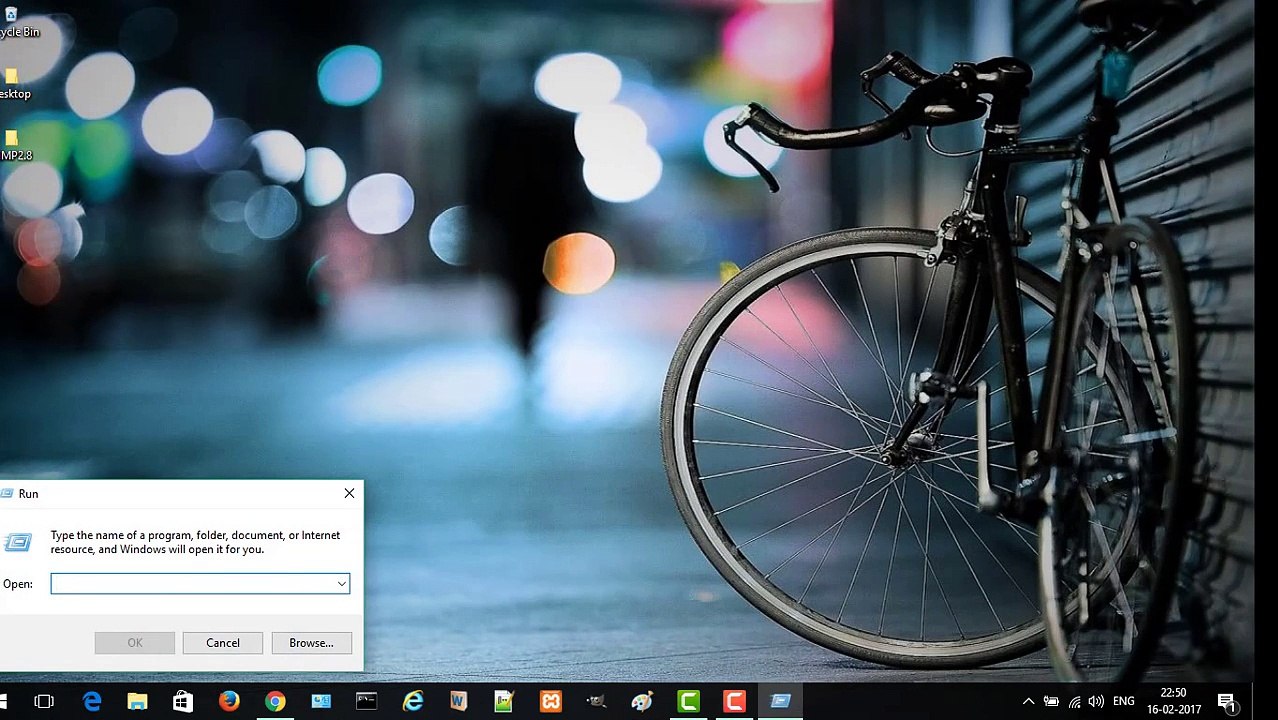Expand the Open combo box dropdown arrow
This screenshot has width=1278, height=720.
342,584
